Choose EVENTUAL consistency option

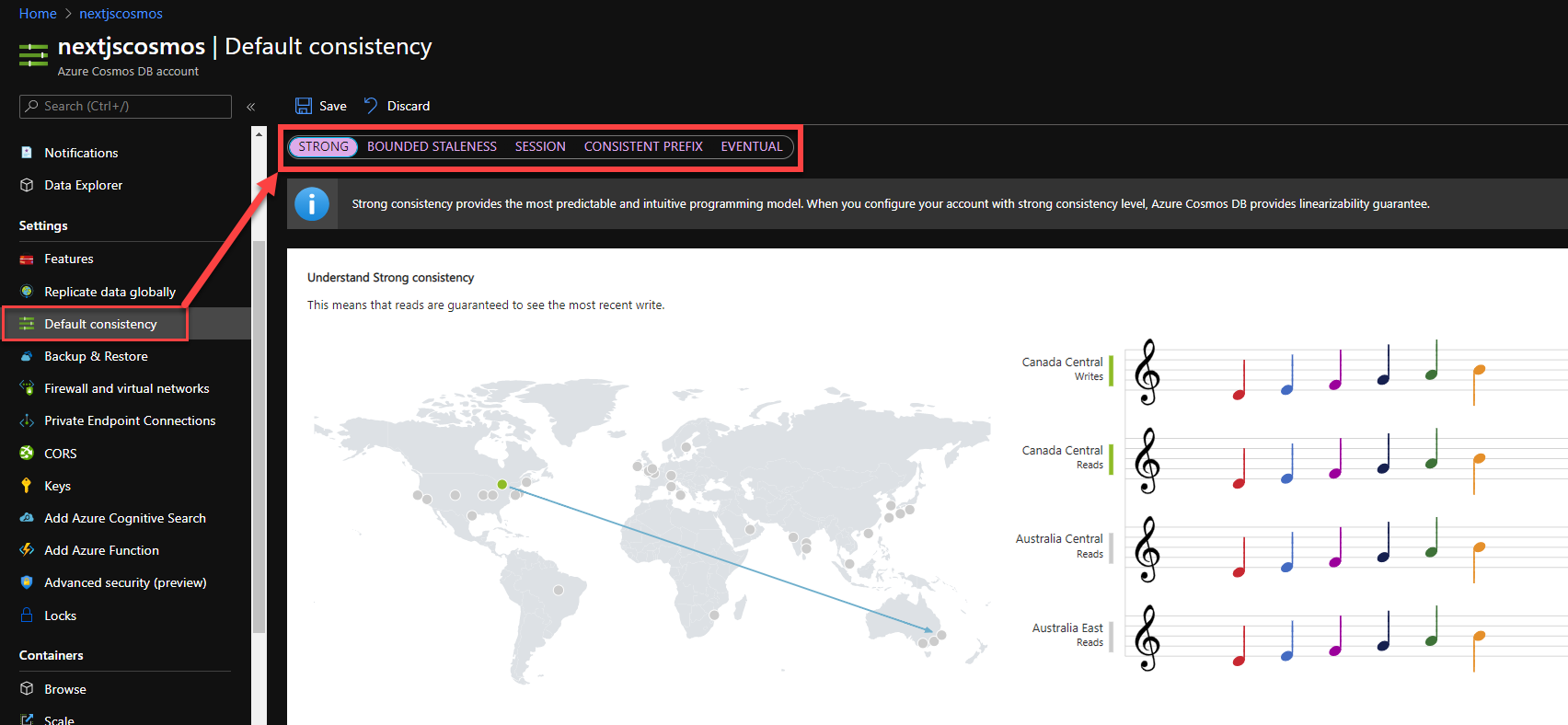click(x=751, y=147)
